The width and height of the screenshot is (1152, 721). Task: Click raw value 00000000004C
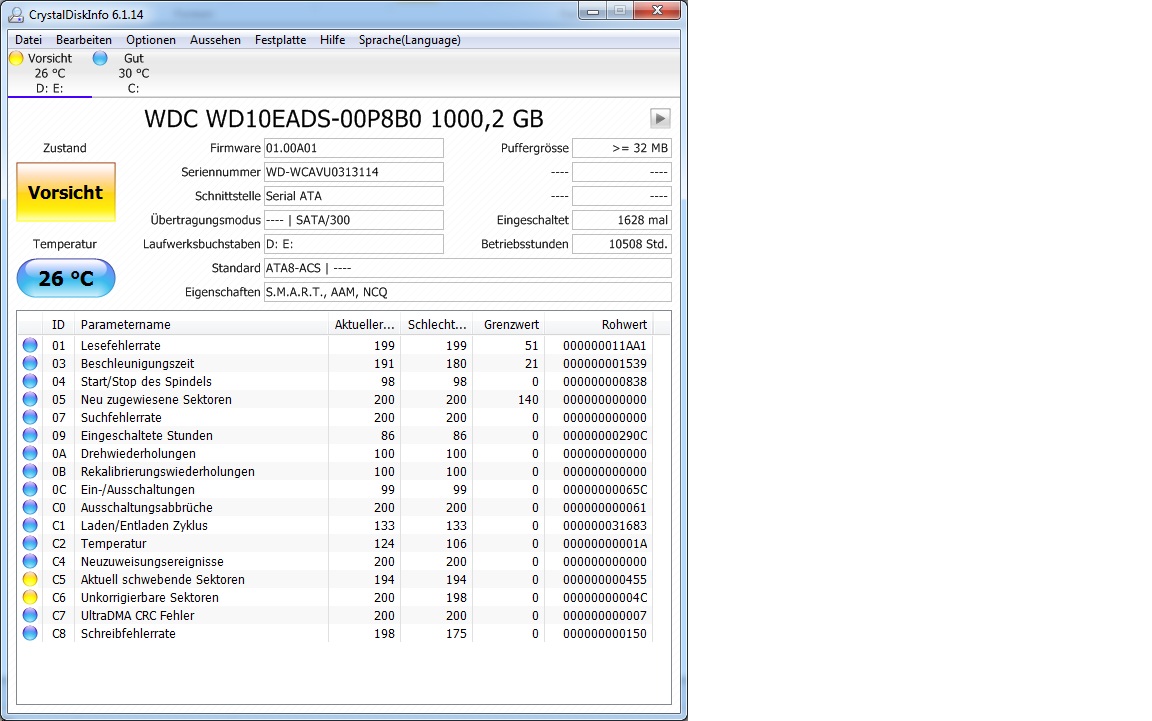pos(605,598)
